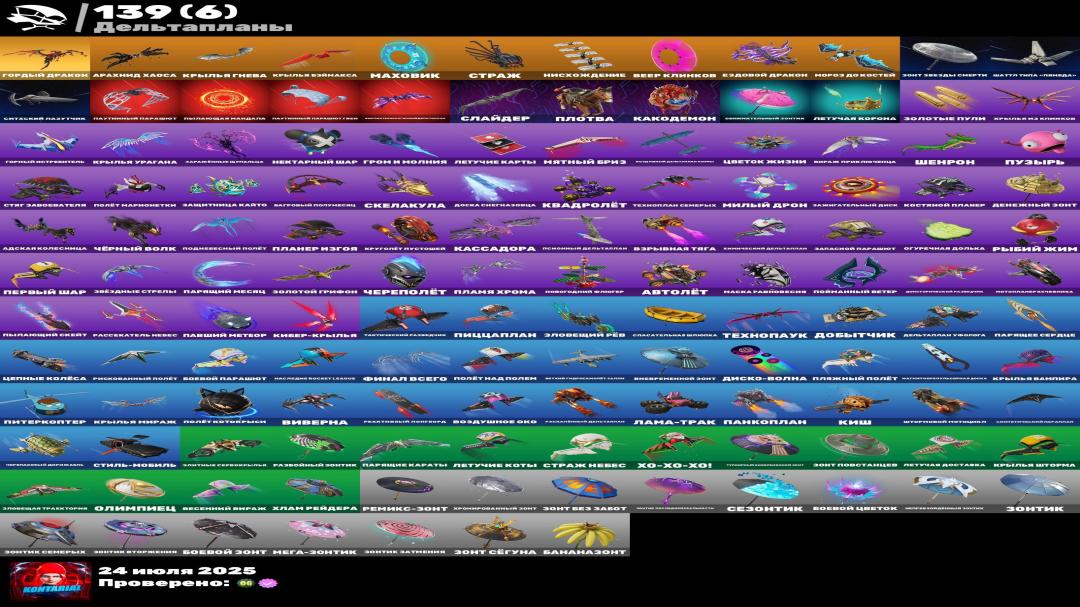Select the ВИВЕРНА glider

click(x=315, y=405)
